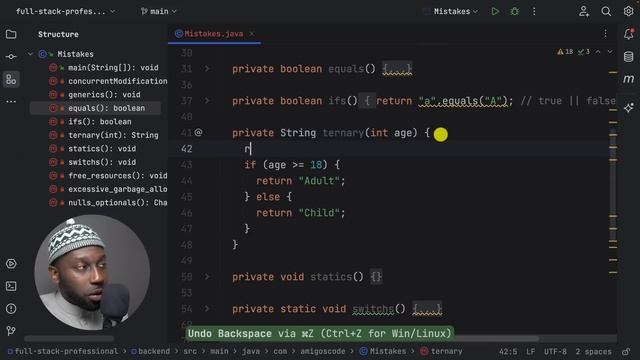This screenshot has height=360, width=640.
Task: Click the gutter icon on line 41
Action: pos(198,132)
